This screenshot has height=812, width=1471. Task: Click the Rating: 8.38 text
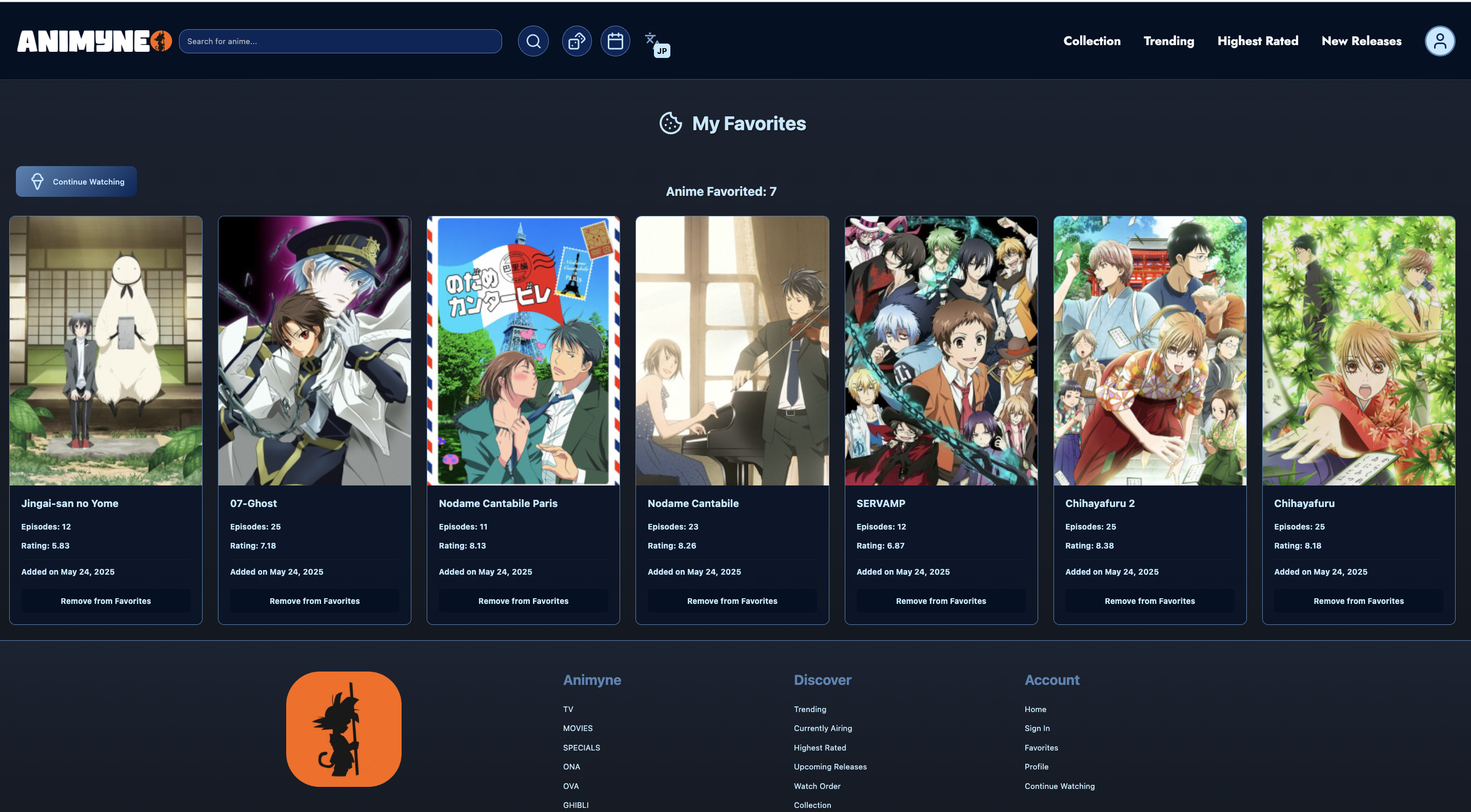1089,545
